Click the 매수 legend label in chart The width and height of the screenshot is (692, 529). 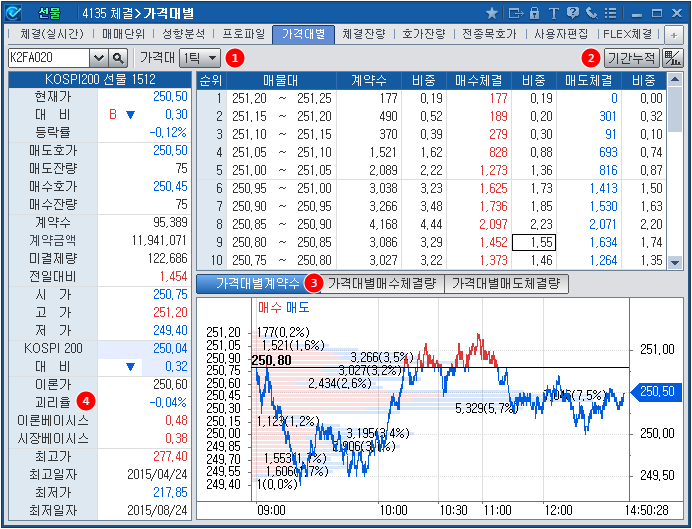(269, 308)
